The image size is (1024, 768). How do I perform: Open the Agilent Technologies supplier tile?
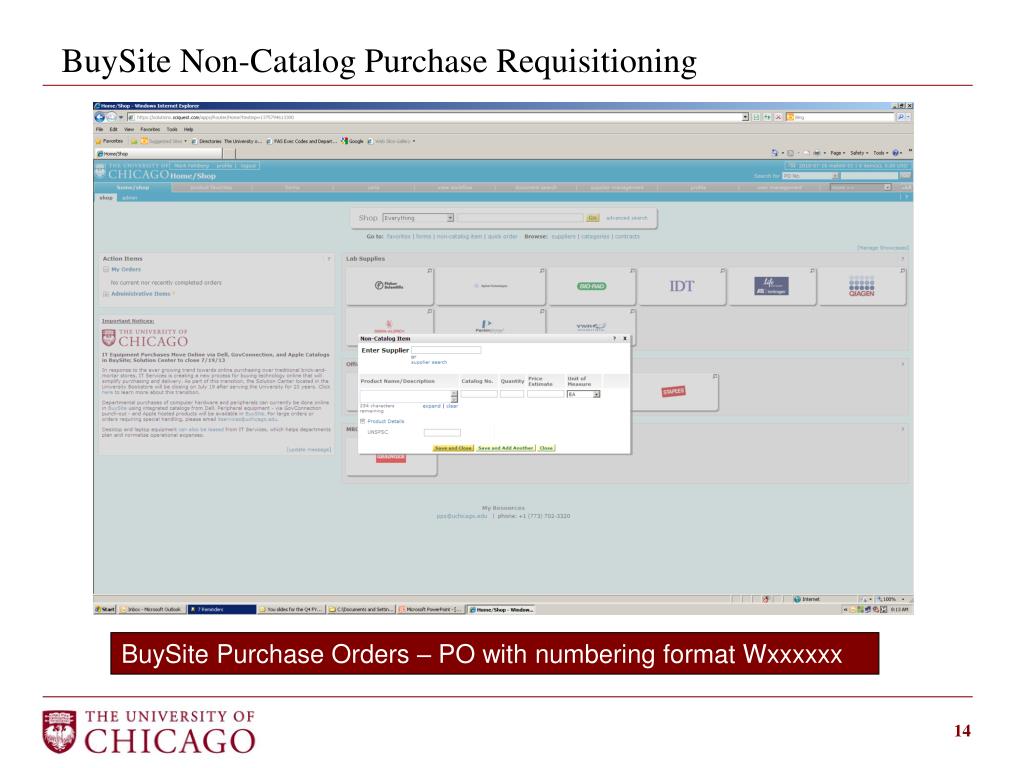490,286
